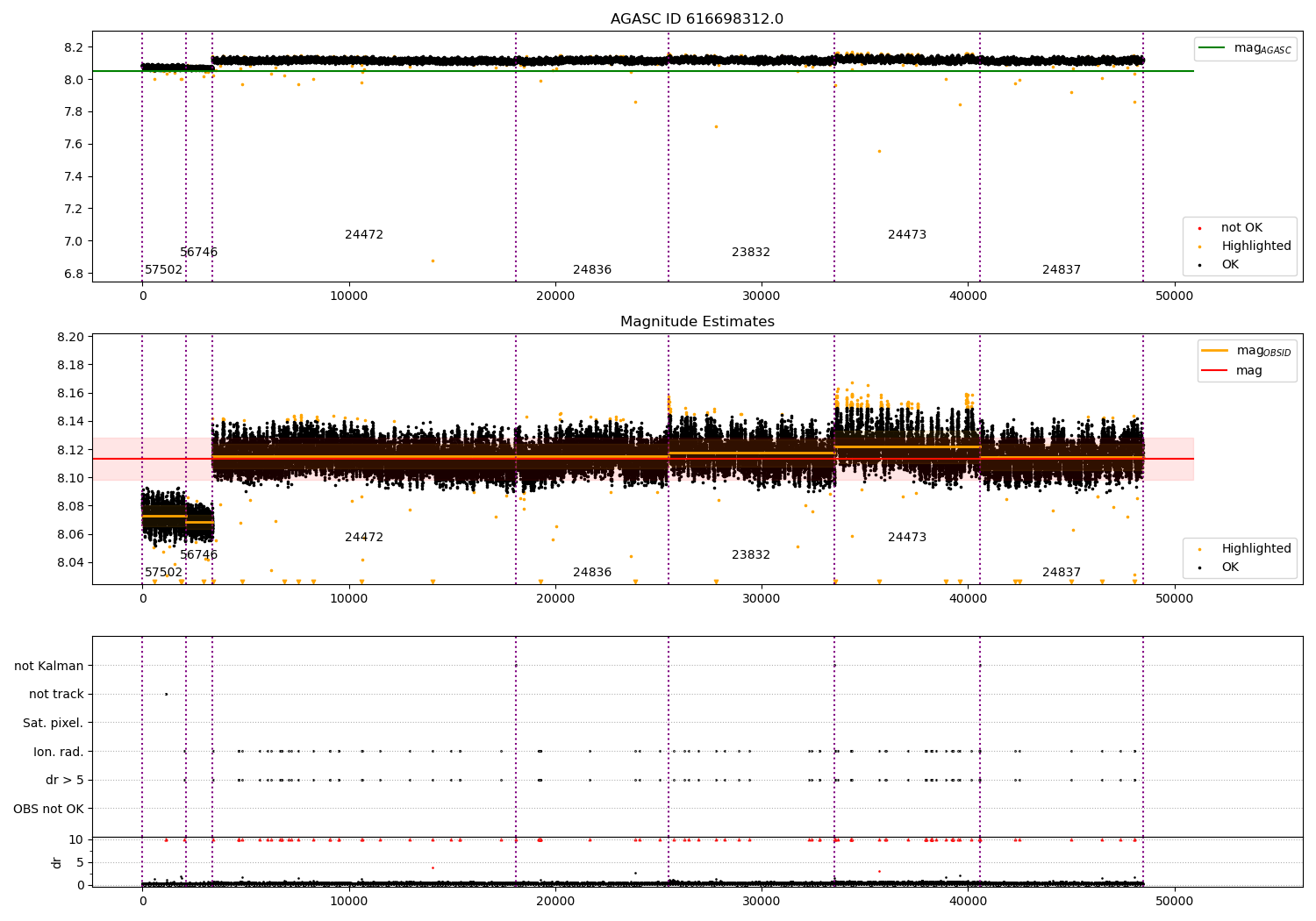The height and width of the screenshot is (921, 1316).
Task: Select the mag OBSID legend entry with orange line
Action: pos(1248,351)
